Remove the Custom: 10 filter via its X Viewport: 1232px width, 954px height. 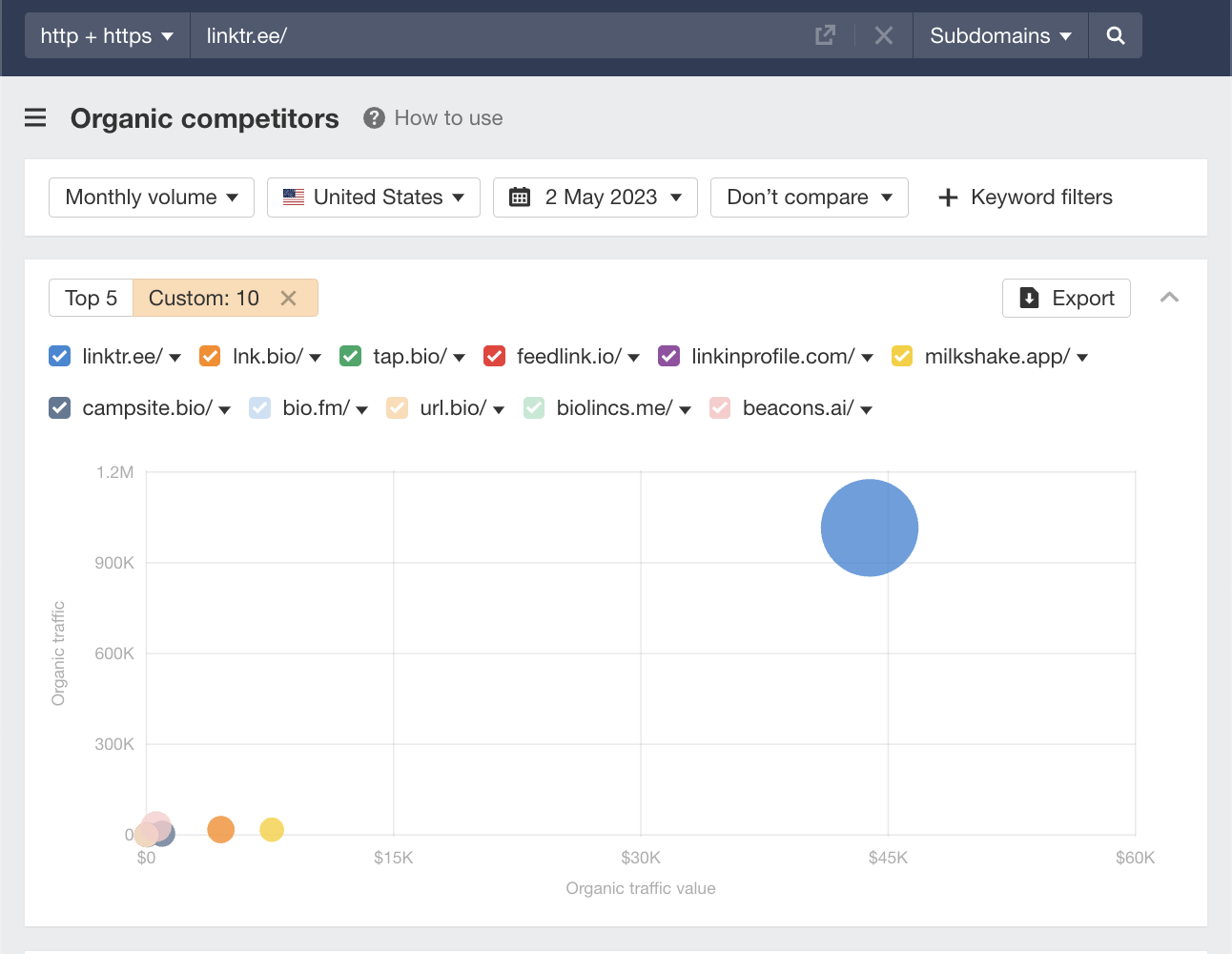tap(289, 298)
